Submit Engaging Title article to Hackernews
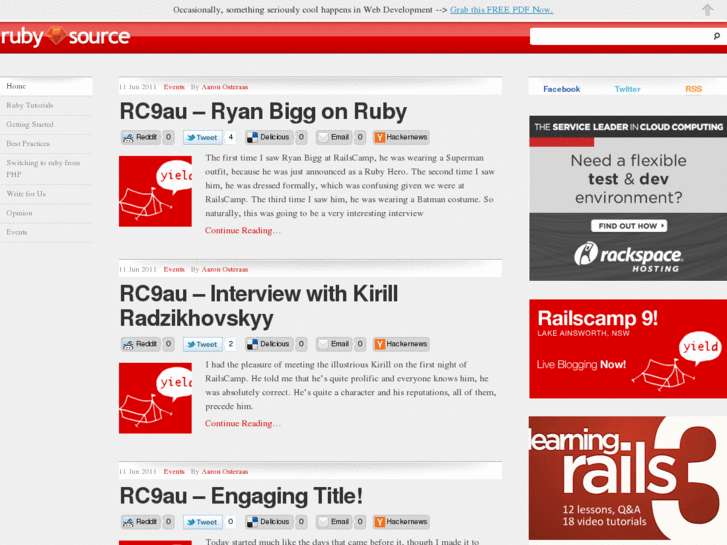The image size is (727, 545). click(402, 522)
